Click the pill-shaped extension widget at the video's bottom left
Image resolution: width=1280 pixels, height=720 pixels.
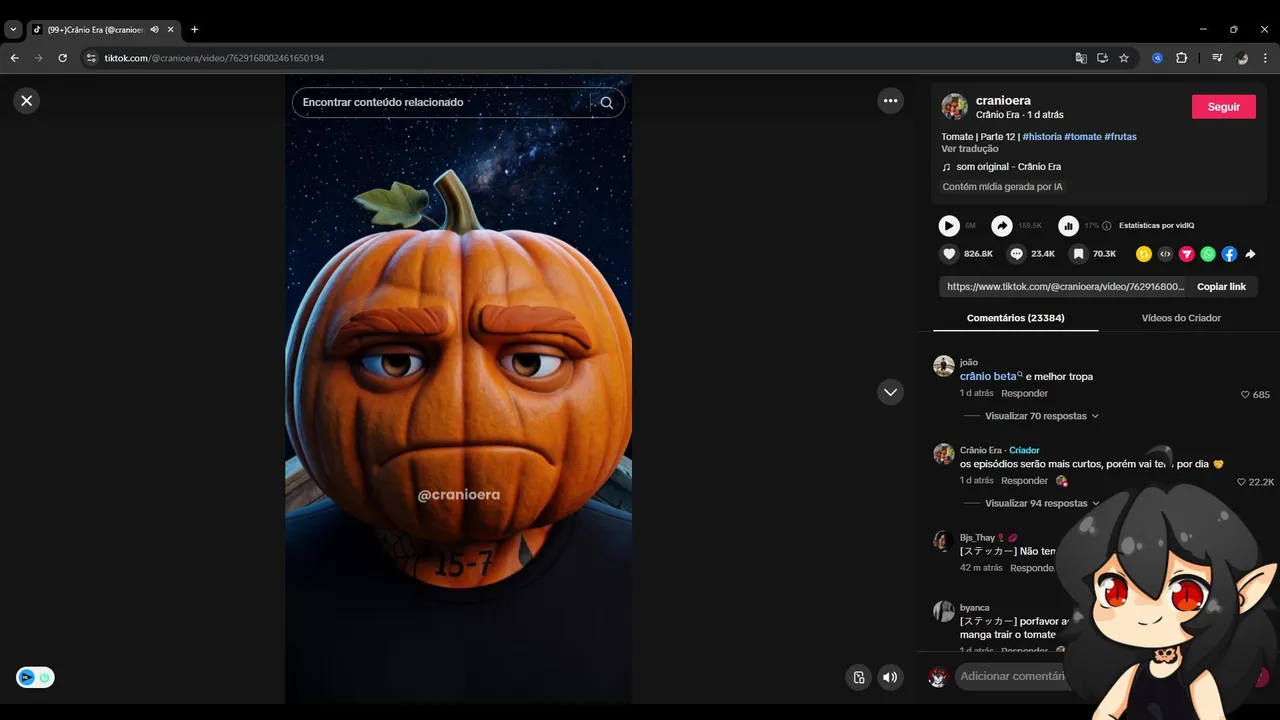click(x=35, y=677)
